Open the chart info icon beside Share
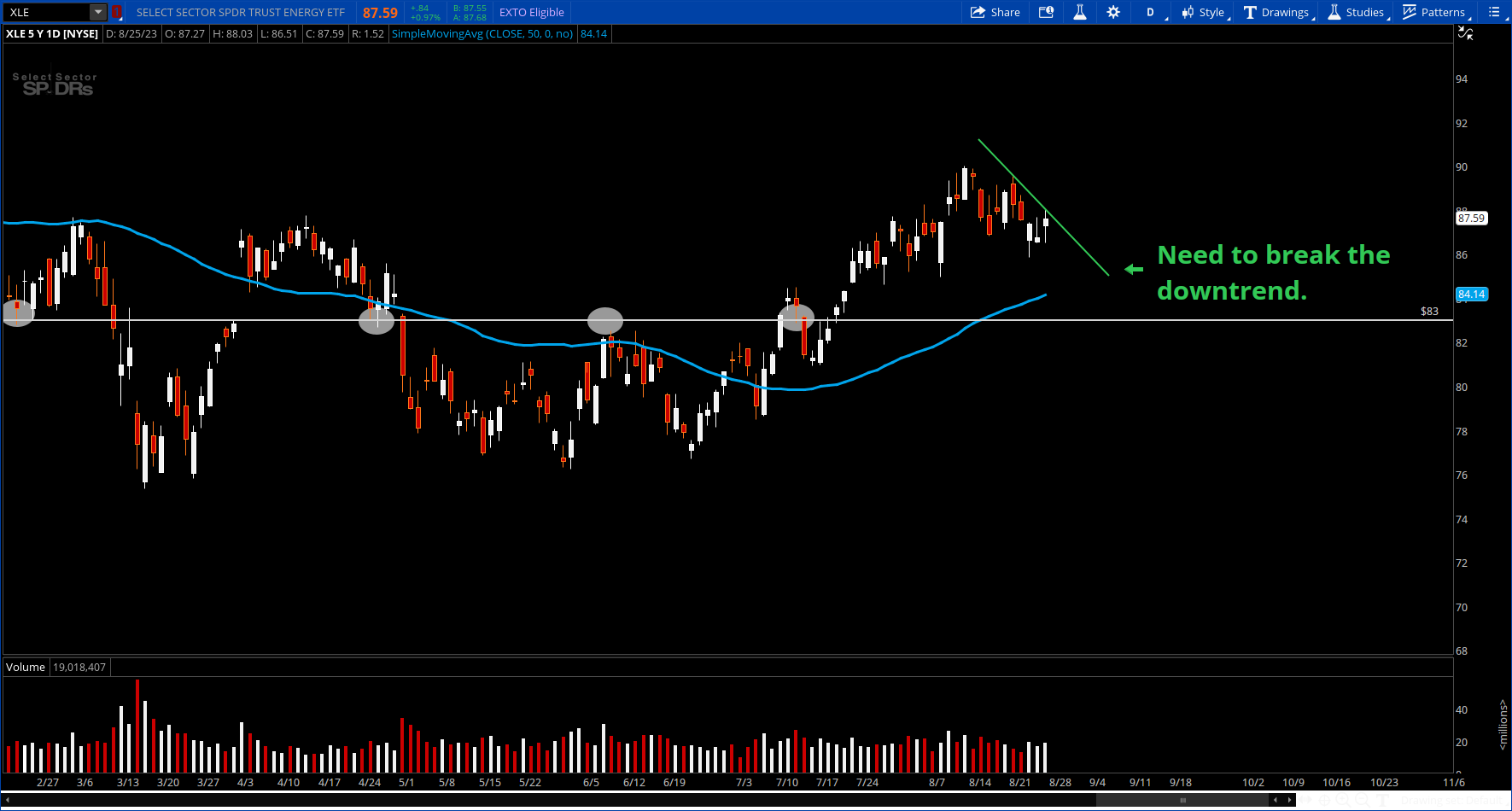 coord(1046,12)
